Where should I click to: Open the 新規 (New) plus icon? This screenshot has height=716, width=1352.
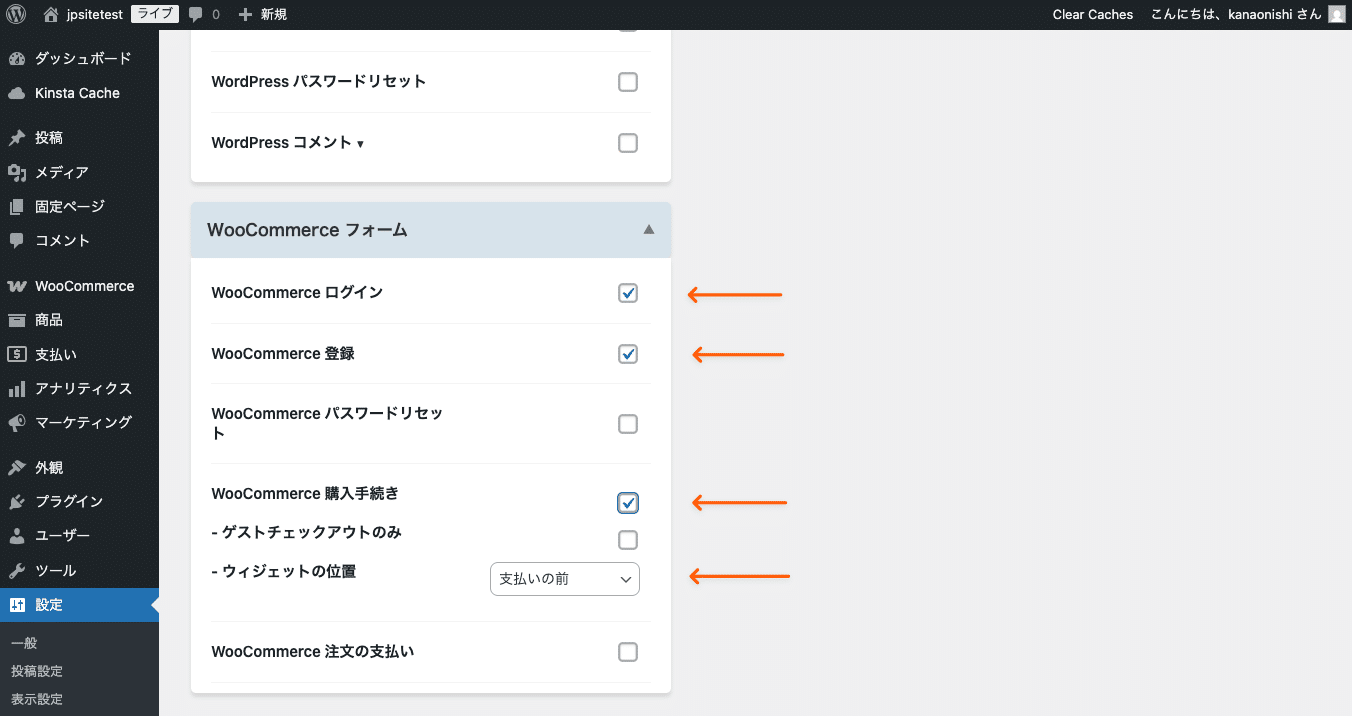coord(247,14)
